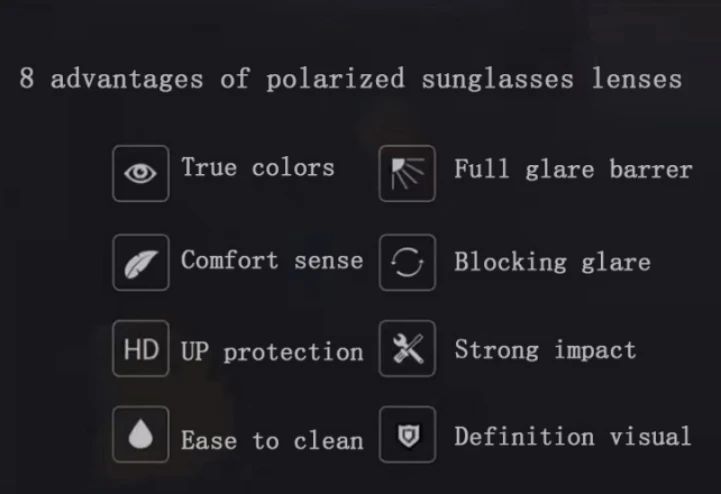Click the 8 advantages heading title

point(350,79)
